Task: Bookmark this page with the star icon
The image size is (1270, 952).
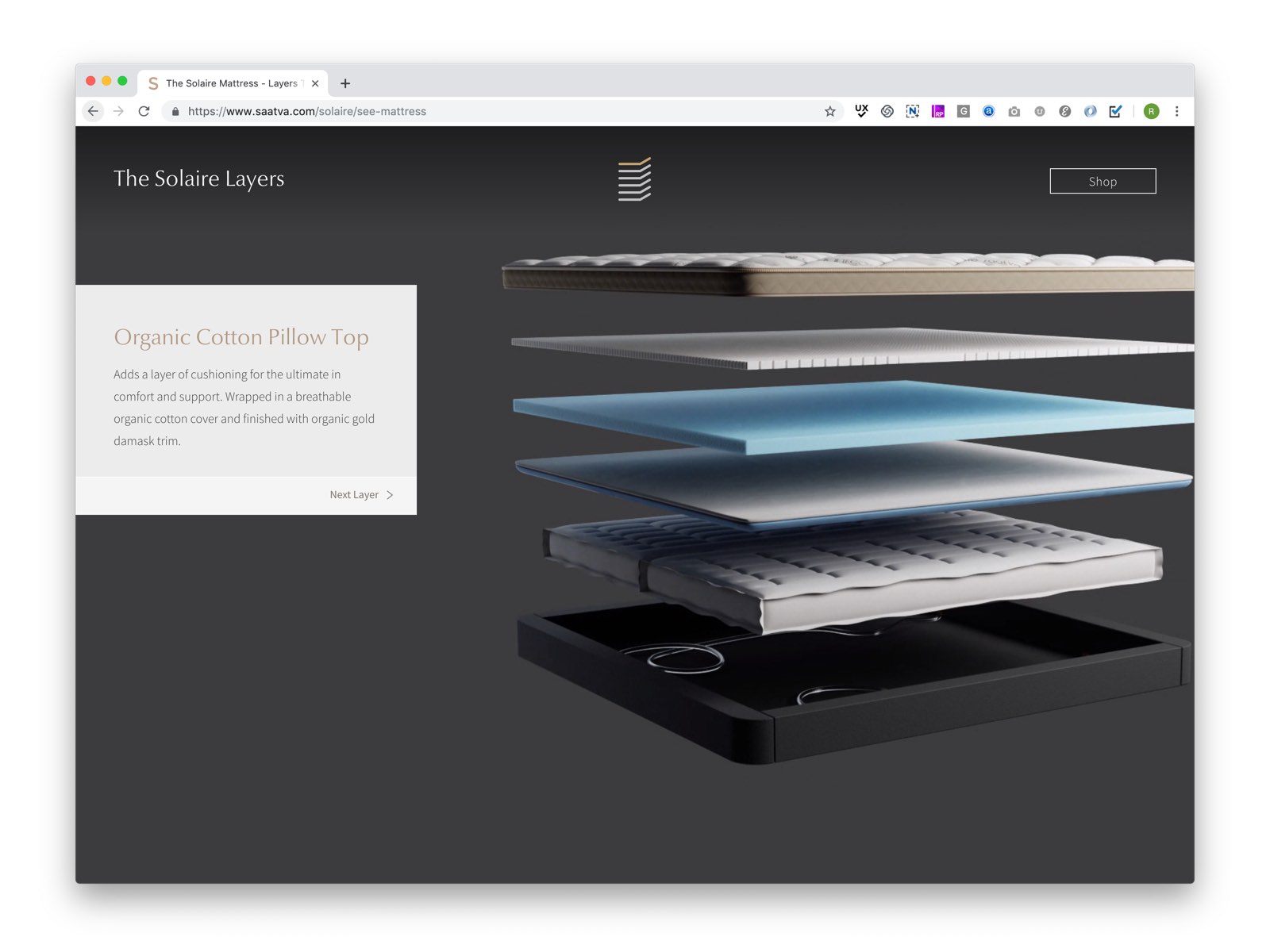Action: (x=829, y=112)
